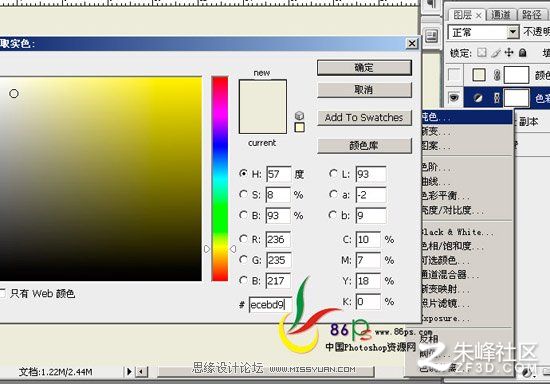Click the adjustment layer half-circle icon
The image size is (550, 384).
point(478,98)
